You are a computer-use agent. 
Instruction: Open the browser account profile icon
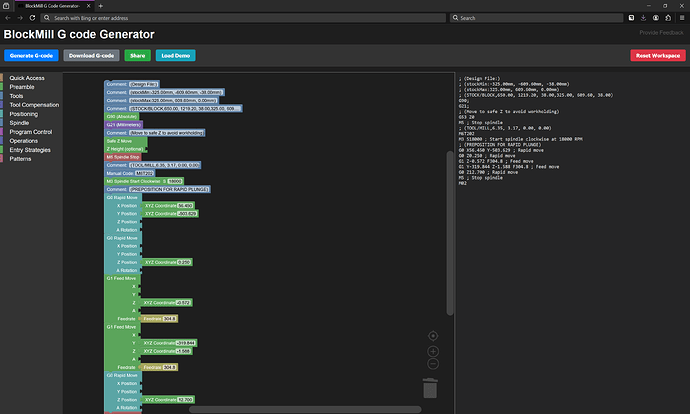[656, 18]
